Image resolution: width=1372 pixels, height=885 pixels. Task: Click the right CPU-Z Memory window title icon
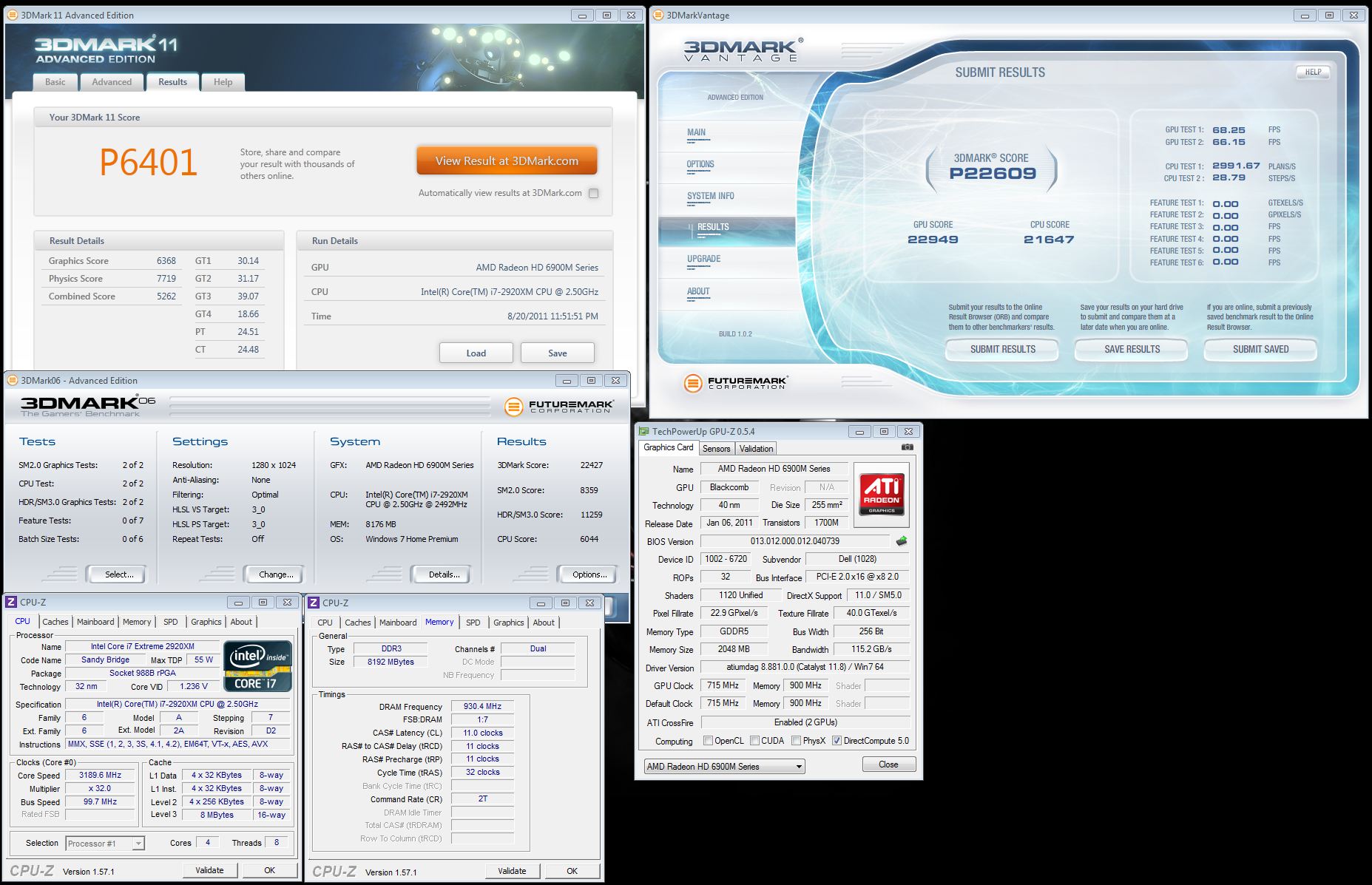point(314,603)
